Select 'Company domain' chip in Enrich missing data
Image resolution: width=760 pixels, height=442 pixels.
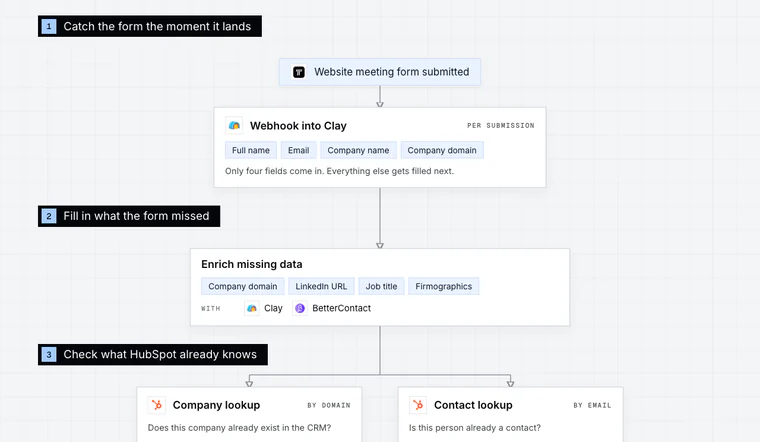[243, 286]
